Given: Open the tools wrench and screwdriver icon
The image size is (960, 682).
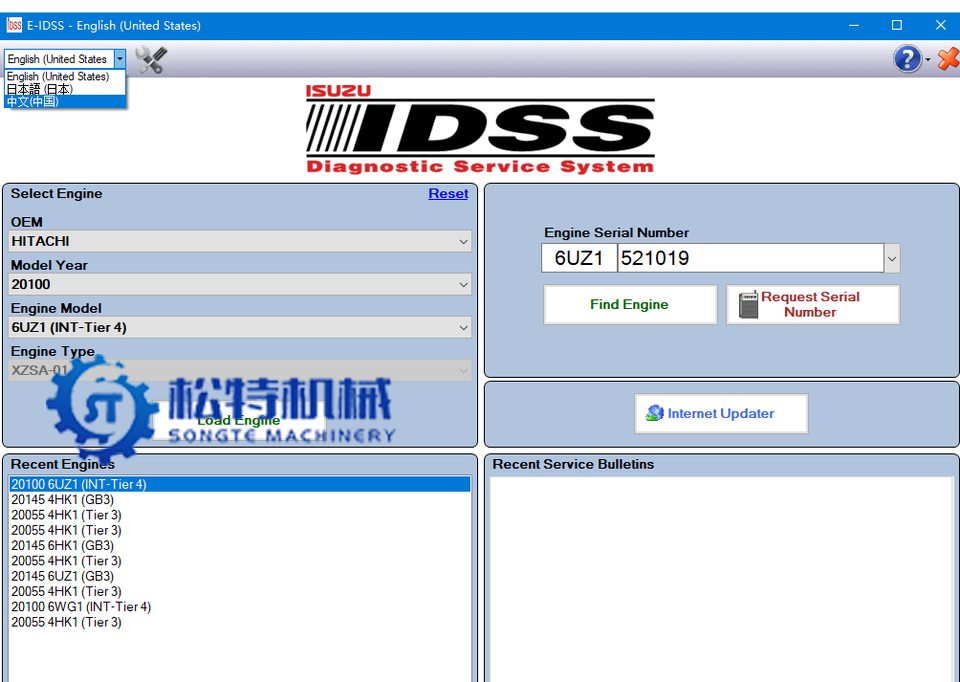Looking at the screenshot, I should pos(151,59).
